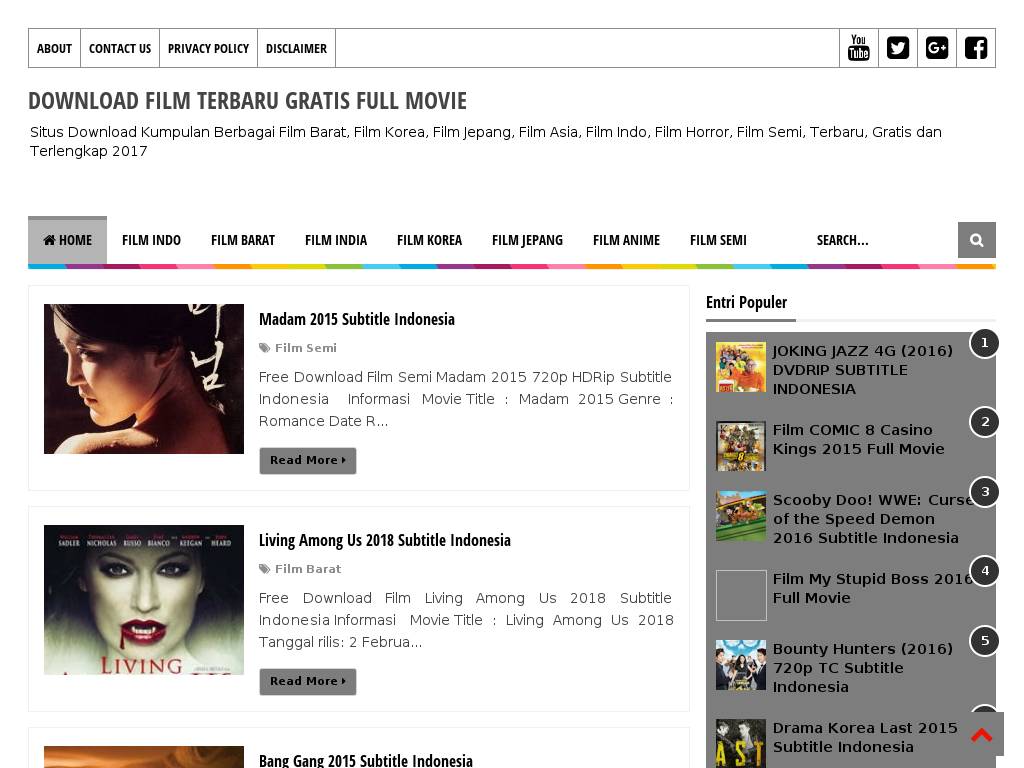Click the site title Download Film Terbaru
The height and width of the screenshot is (768, 1024).
click(x=248, y=101)
